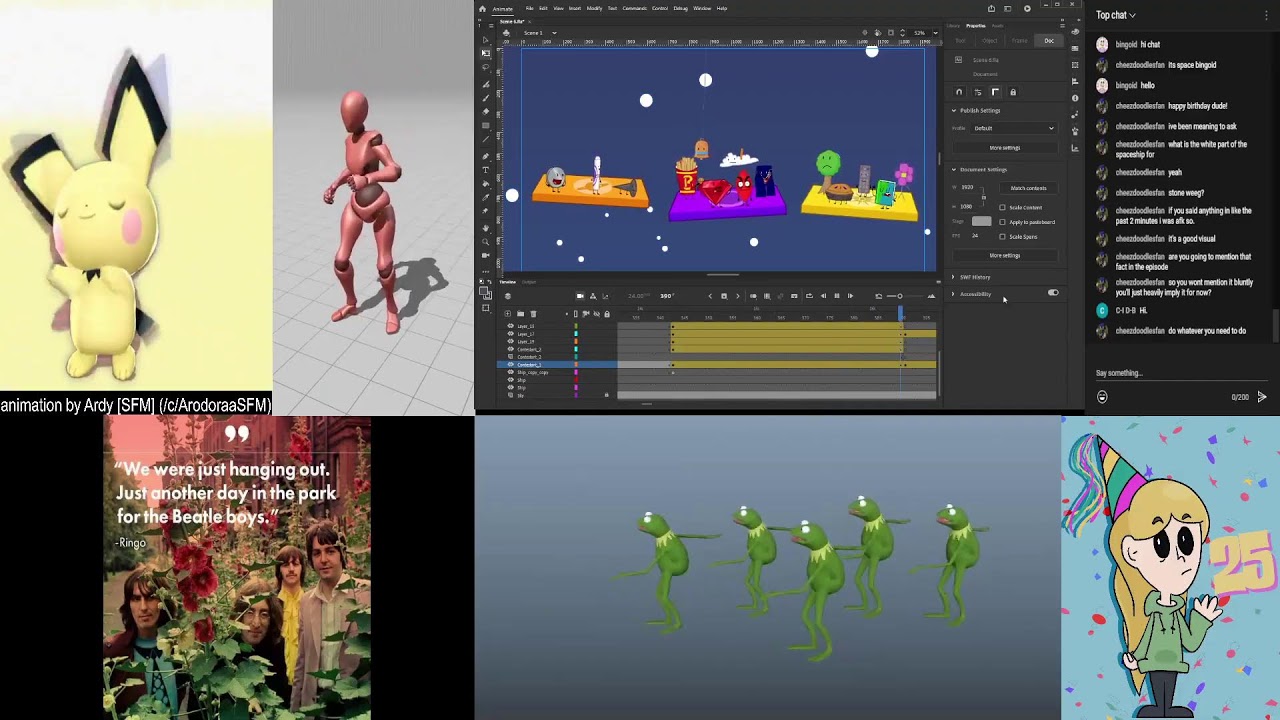Click the workspace switcher icon
The image size is (1280, 720).
[x=1007, y=8]
